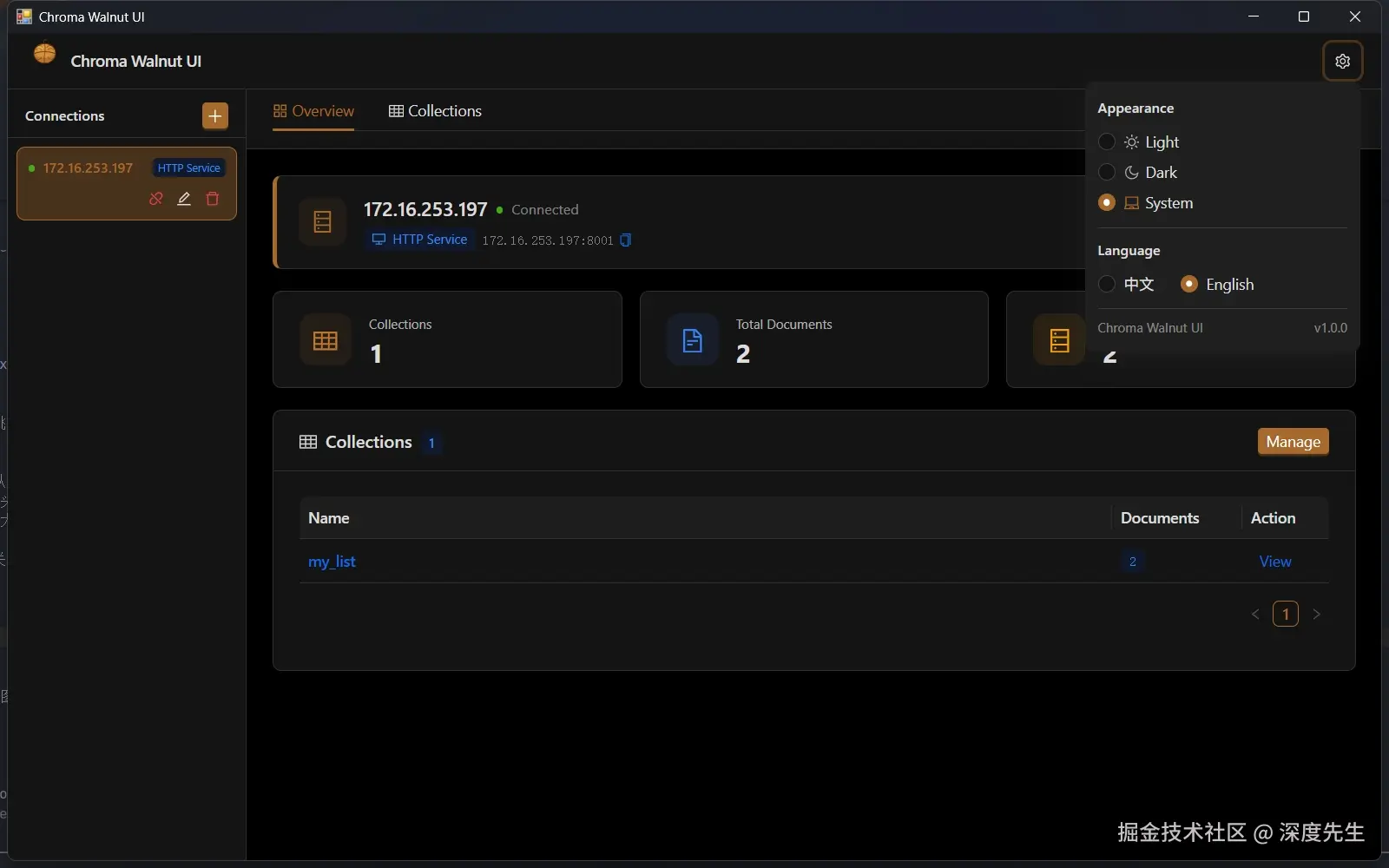Click the document icon on Total Documents card

coord(692,339)
